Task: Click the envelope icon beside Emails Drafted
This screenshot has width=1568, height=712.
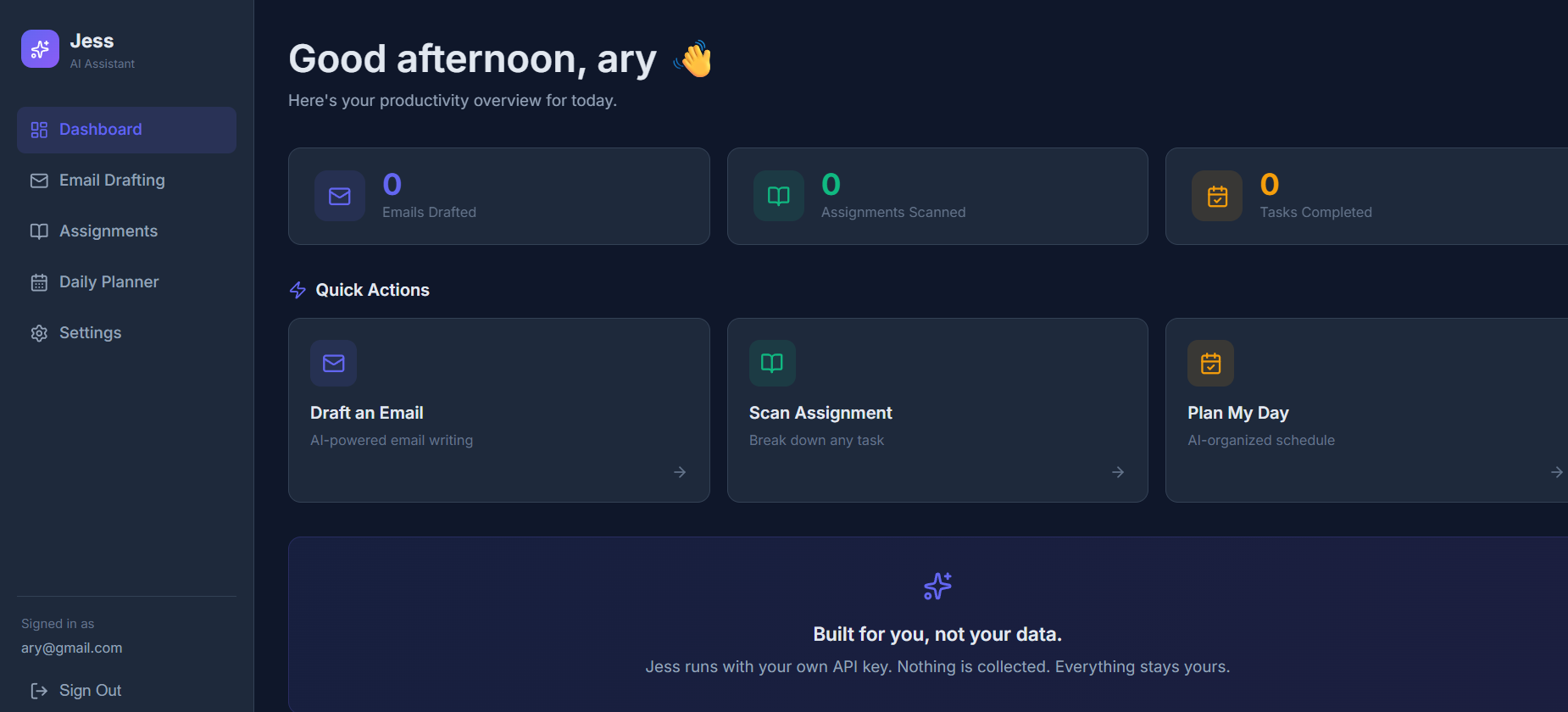Action: pyautogui.click(x=340, y=196)
